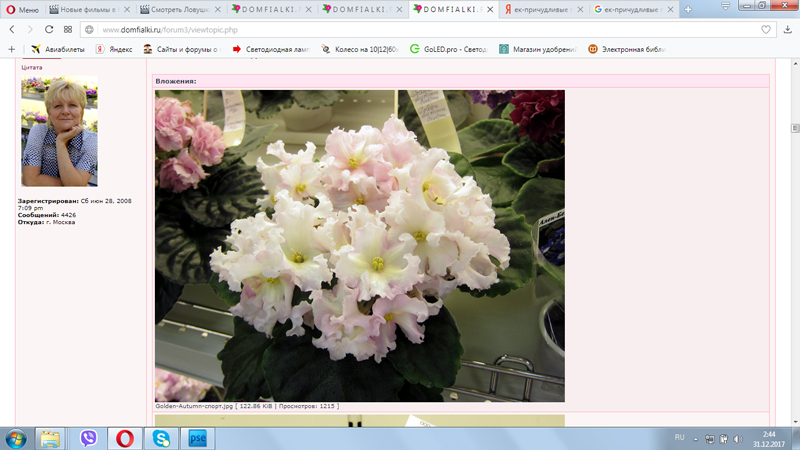Switch to the Смотреть Ловушка tab
This screenshot has width=800, height=450.
click(x=175, y=10)
